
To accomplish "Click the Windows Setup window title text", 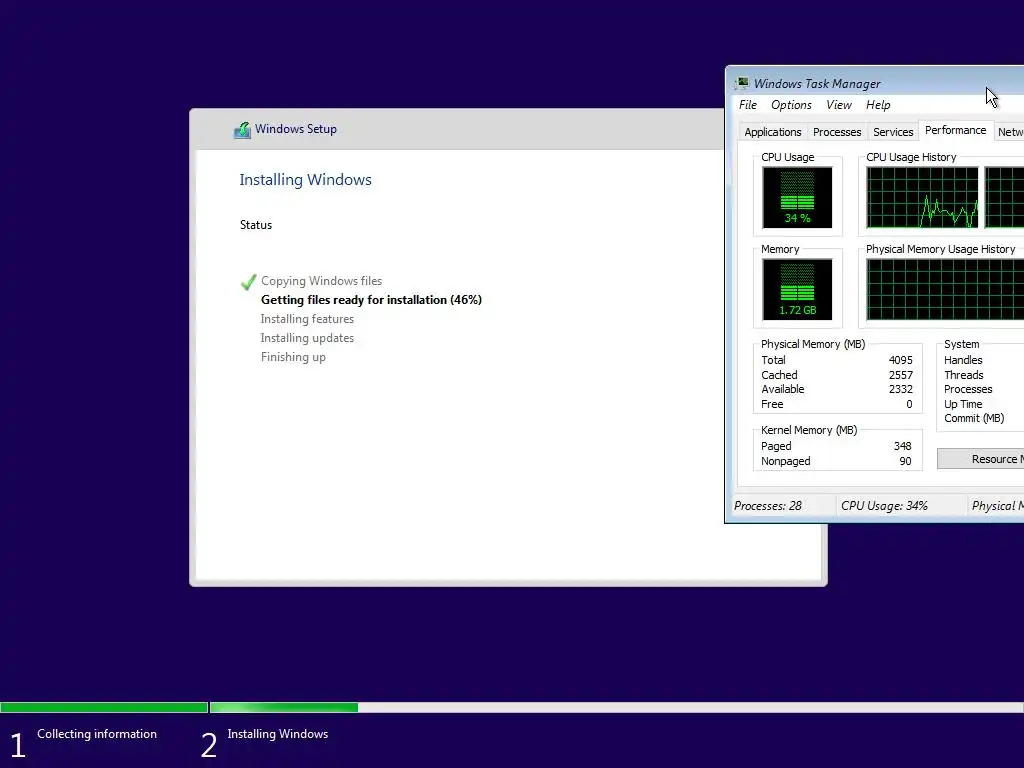I will 296,129.
